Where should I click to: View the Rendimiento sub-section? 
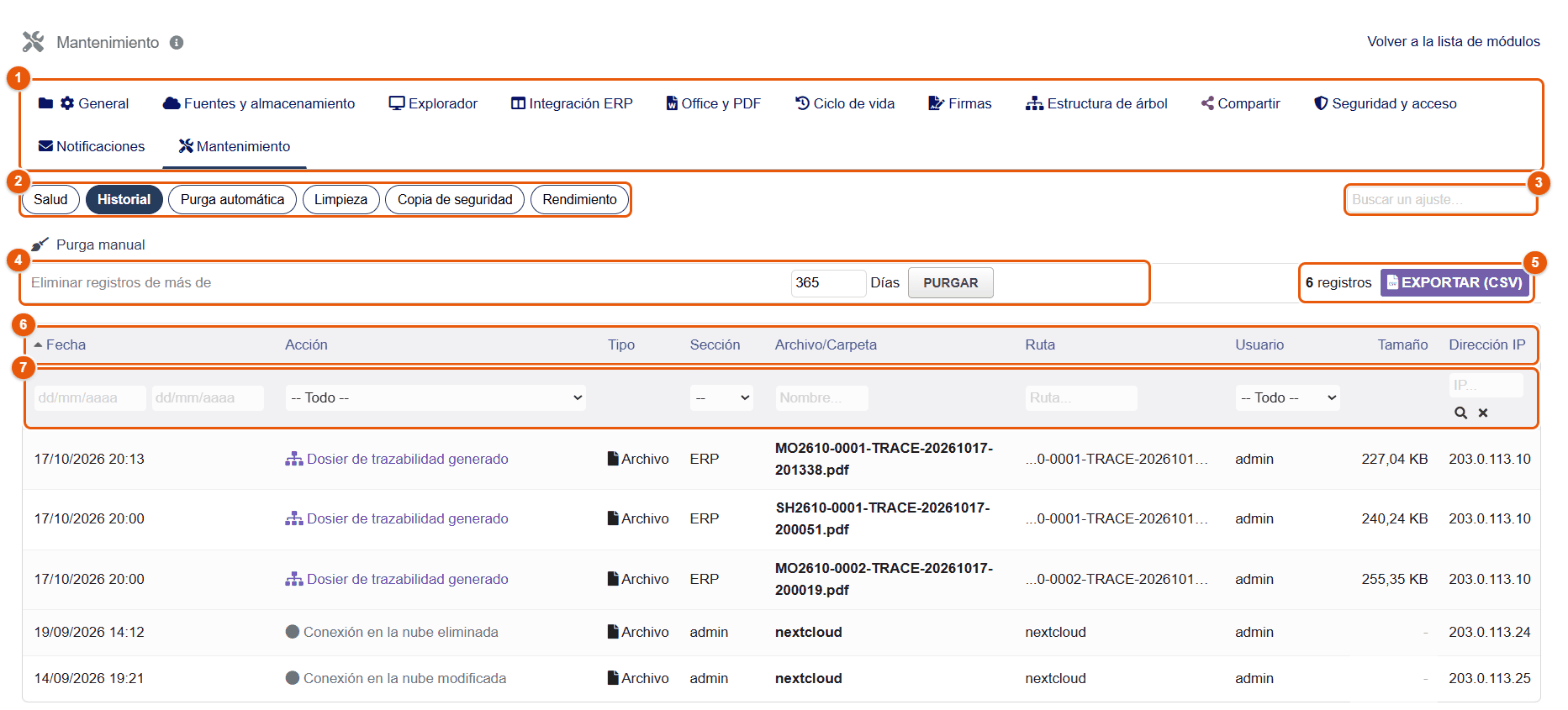click(579, 200)
